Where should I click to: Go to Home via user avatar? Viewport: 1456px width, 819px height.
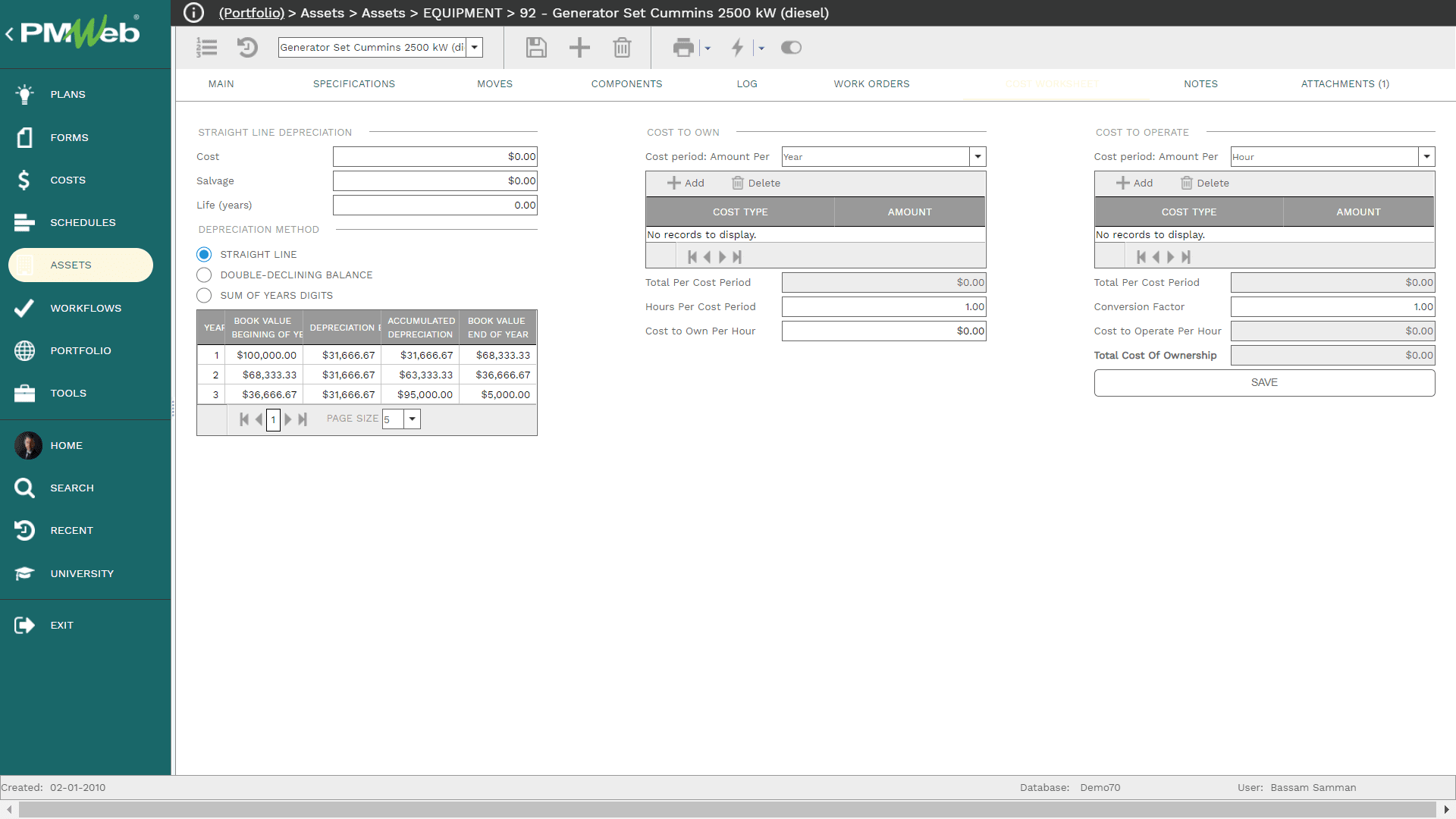click(x=28, y=445)
